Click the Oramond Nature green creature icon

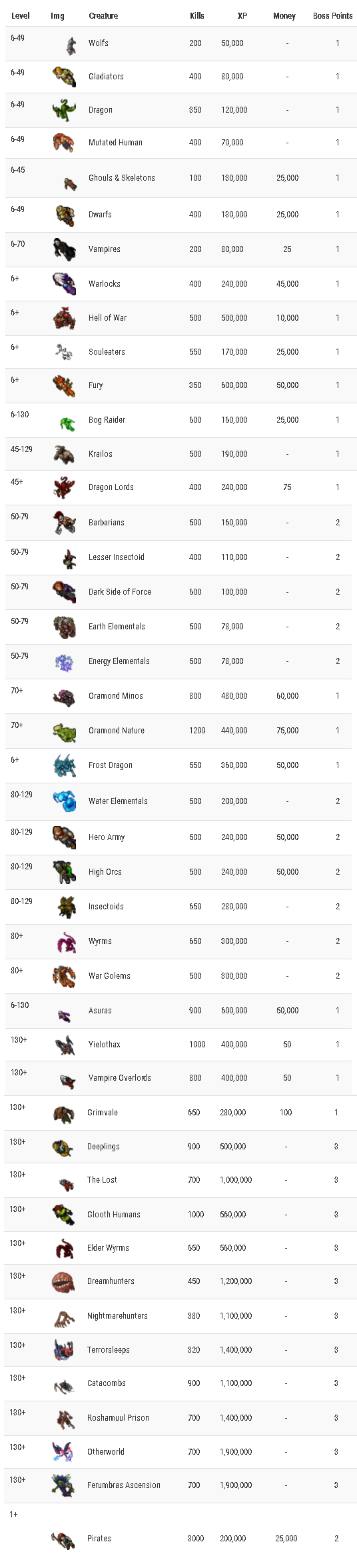pyautogui.click(x=65, y=731)
